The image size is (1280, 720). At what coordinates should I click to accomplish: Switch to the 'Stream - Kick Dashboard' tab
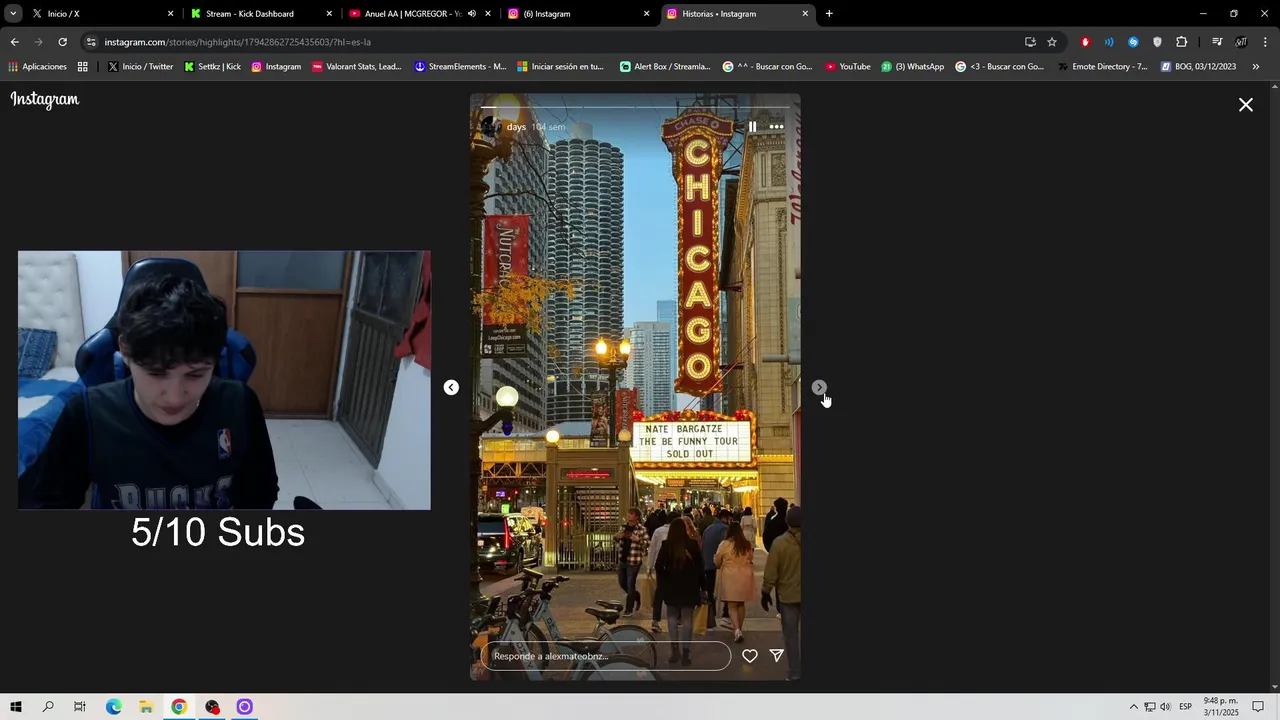[260, 14]
